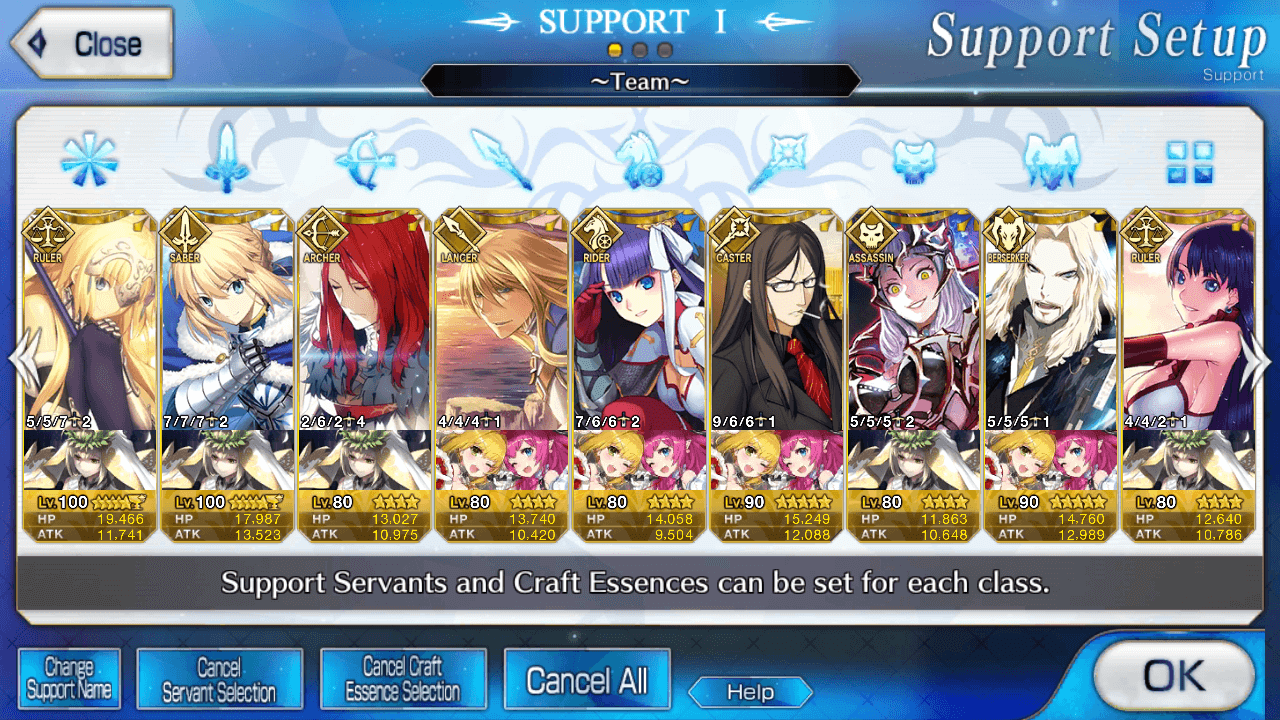Select the Rider class horse icon

(x=640, y=160)
